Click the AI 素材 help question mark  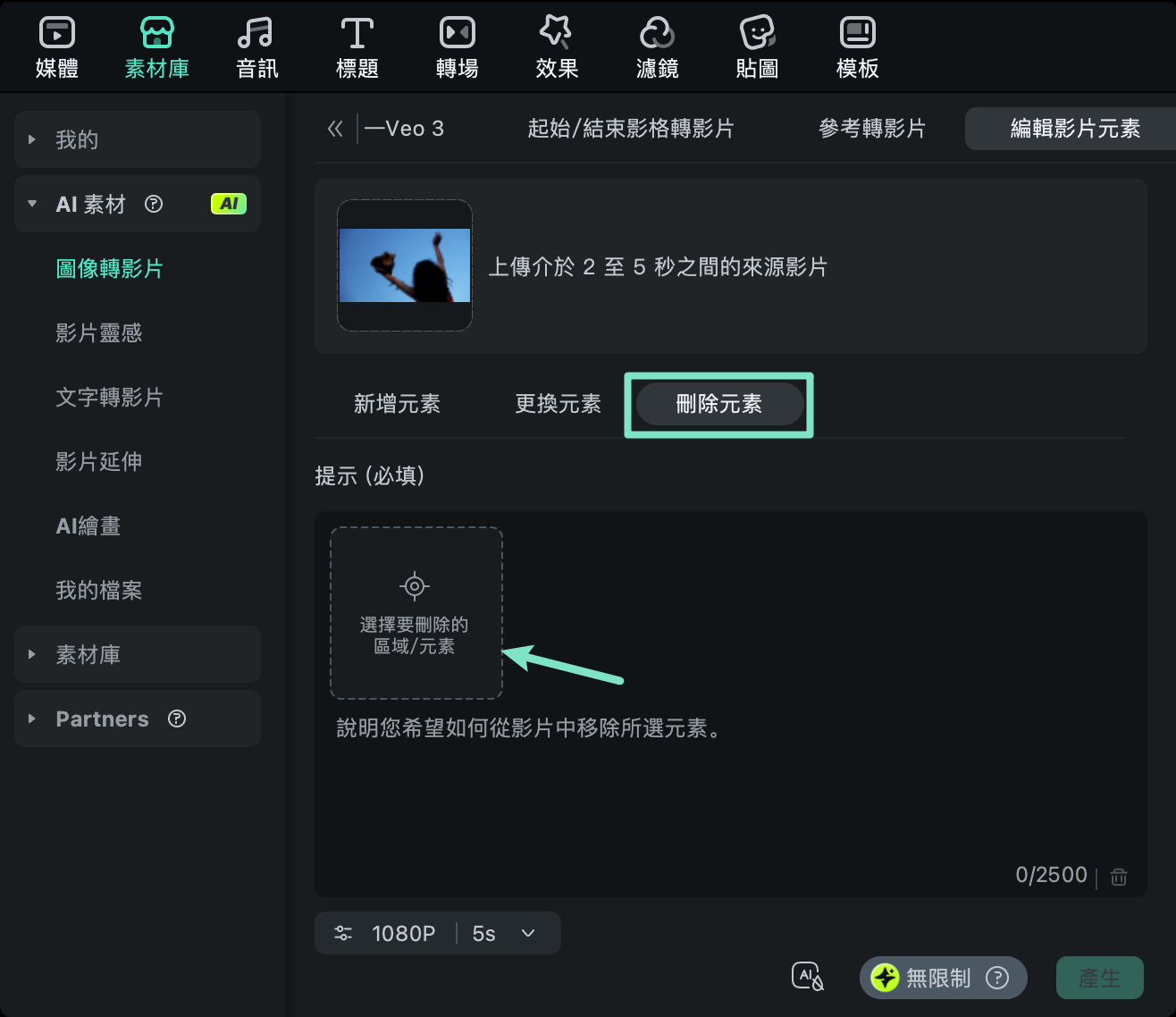click(x=154, y=204)
